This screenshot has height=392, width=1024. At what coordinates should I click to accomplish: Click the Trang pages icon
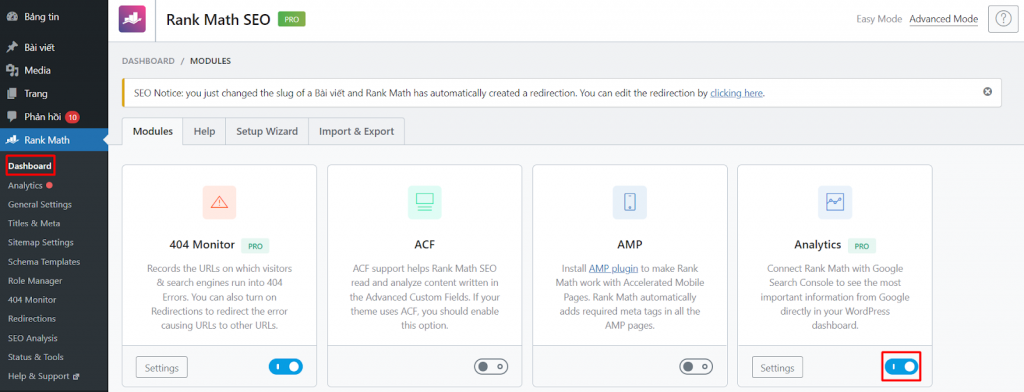pyautogui.click(x=12, y=93)
